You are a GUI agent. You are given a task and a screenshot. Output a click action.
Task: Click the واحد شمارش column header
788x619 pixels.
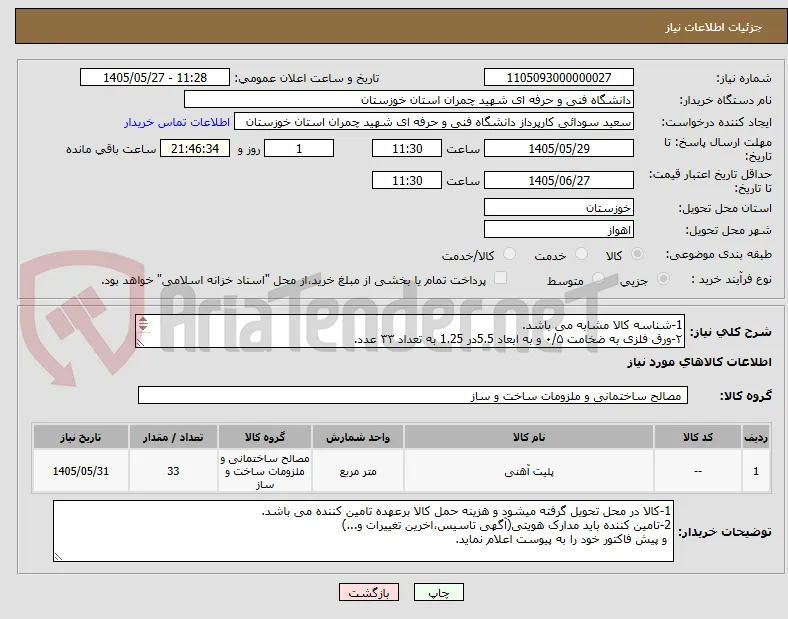tap(358, 437)
